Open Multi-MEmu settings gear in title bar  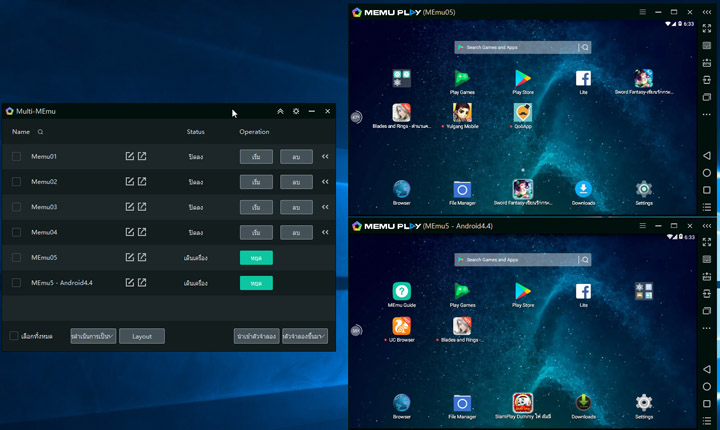(296, 111)
